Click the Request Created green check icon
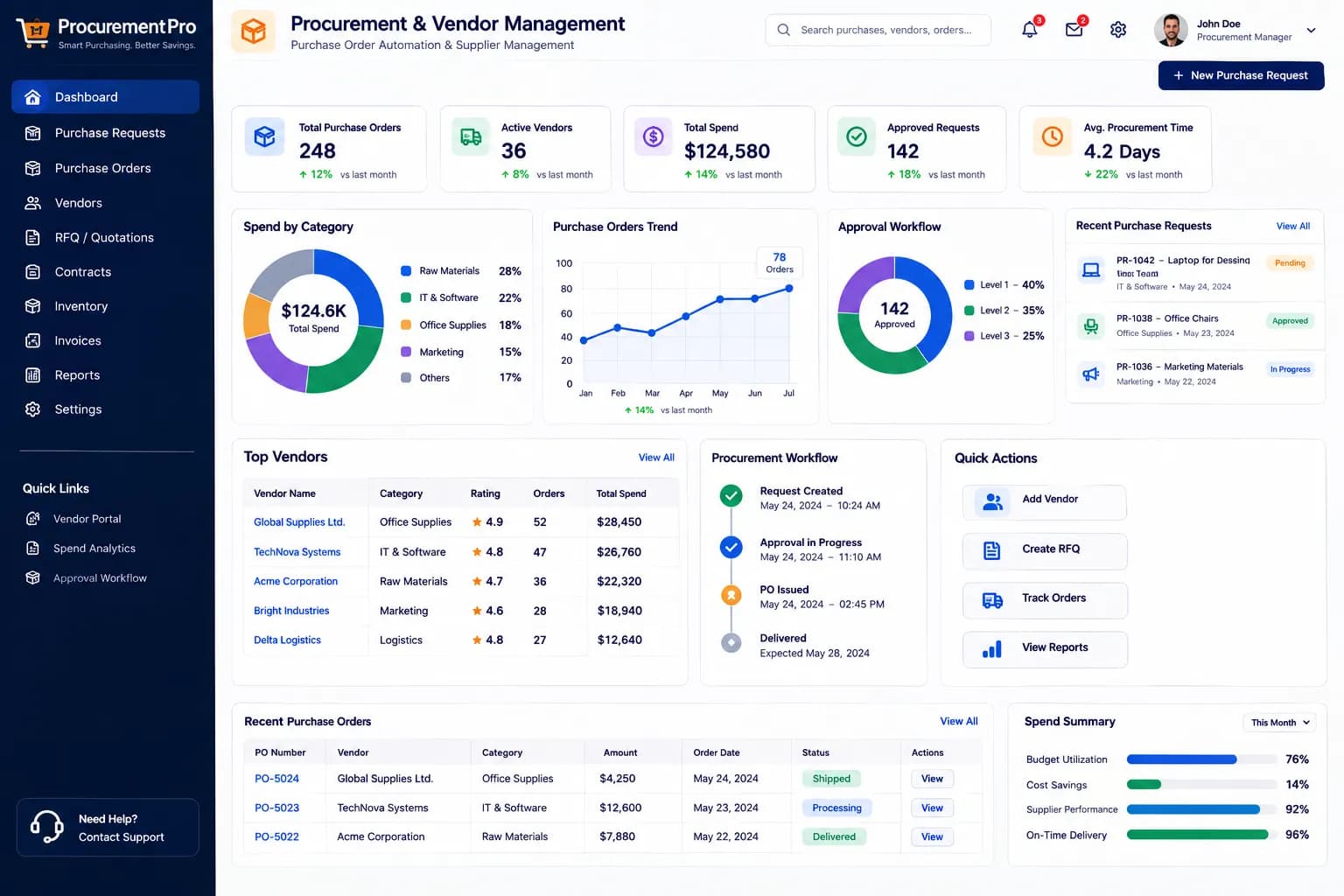Image resolution: width=1344 pixels, height=896 pixels. pyautogui.click(x=731, y=496)
